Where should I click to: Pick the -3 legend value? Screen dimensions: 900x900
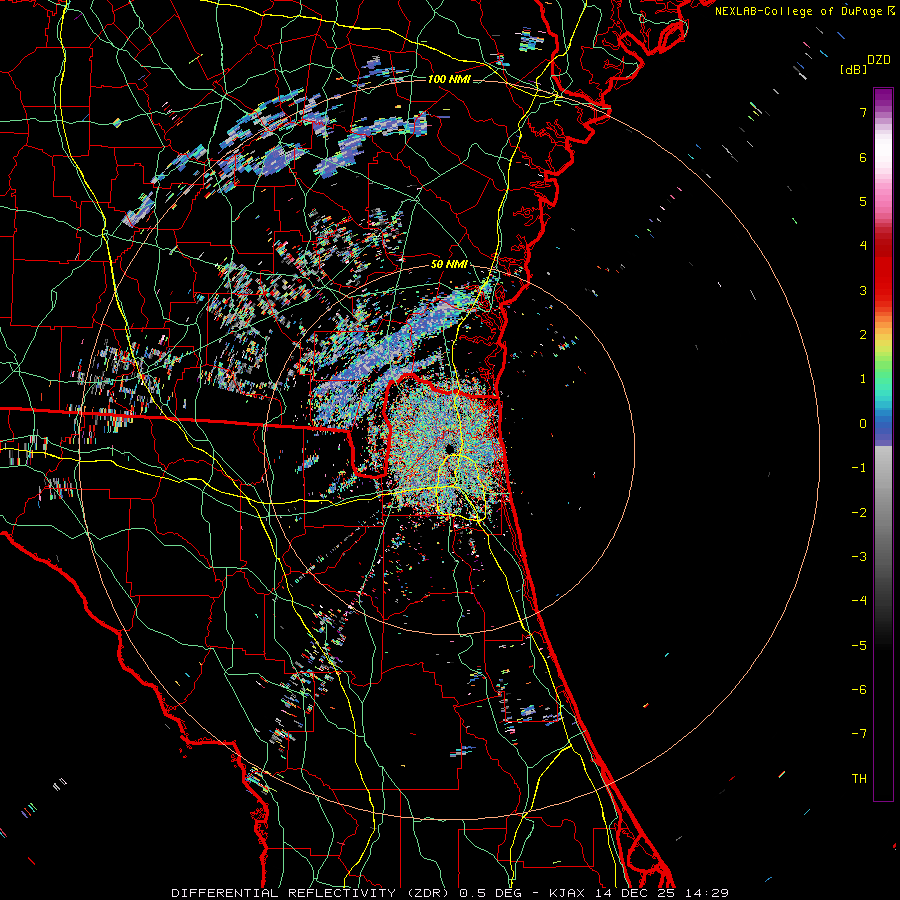(859, 556)
